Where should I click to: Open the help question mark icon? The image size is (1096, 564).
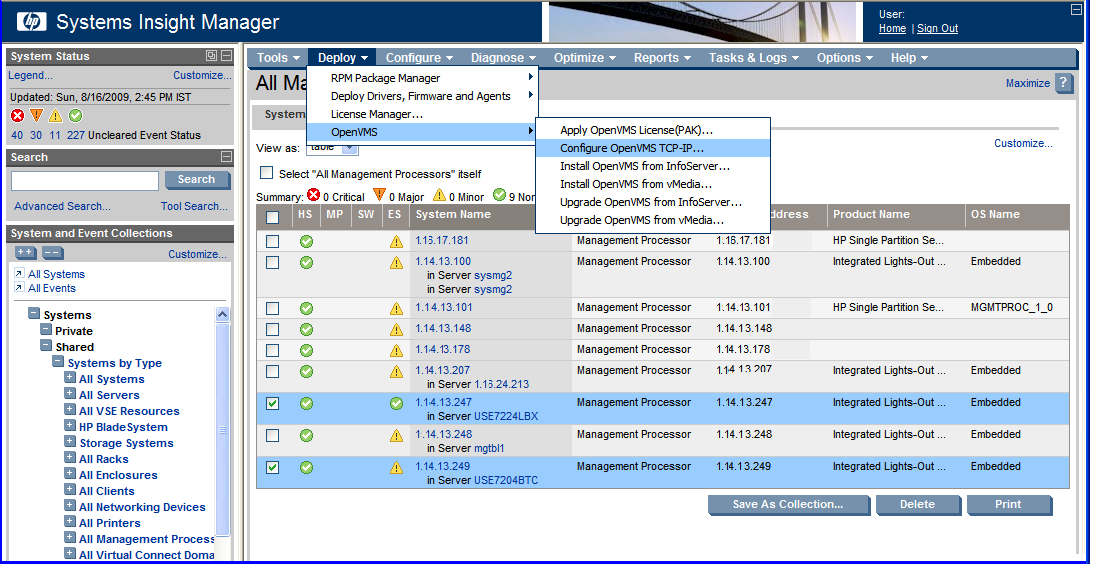[1064, 83]
